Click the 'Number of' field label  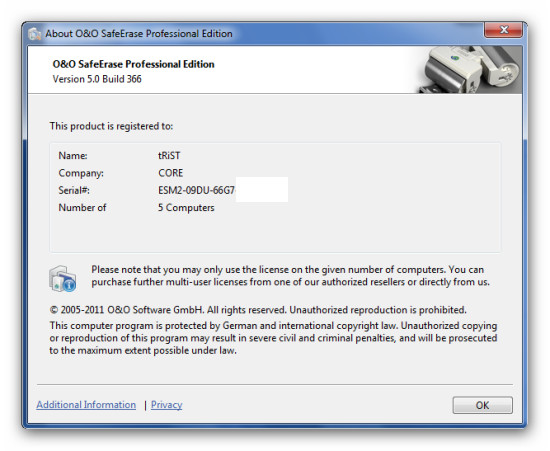tap(82, 208)
